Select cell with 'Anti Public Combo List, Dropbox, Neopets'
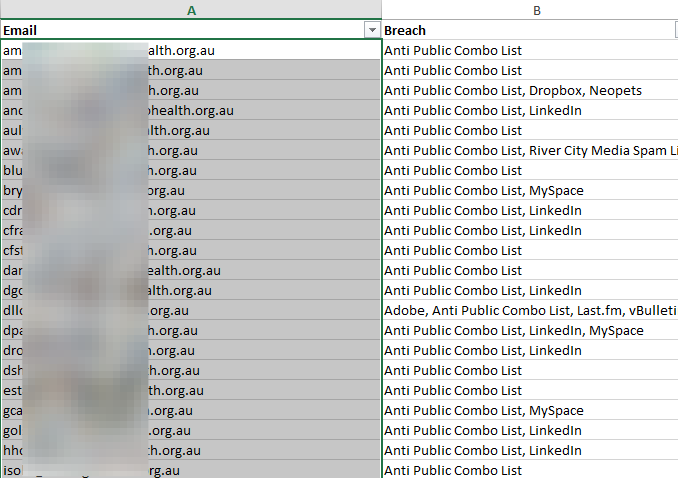This screenshot has height=478, width=678. 530,90
